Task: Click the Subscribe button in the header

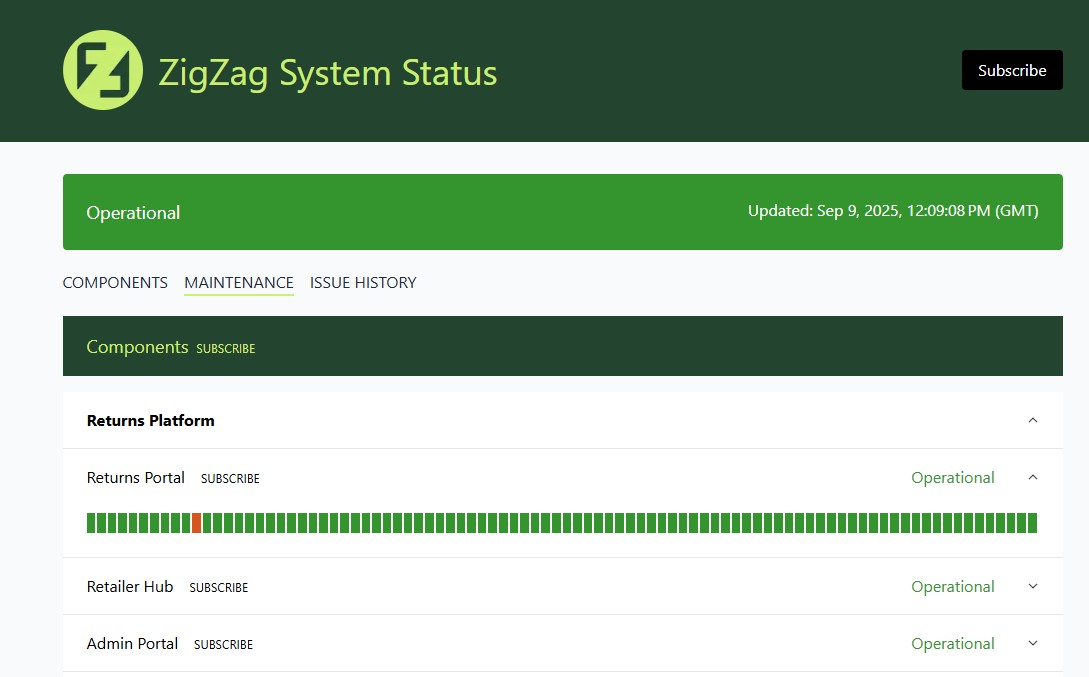Action: [x=1011, y=70]
